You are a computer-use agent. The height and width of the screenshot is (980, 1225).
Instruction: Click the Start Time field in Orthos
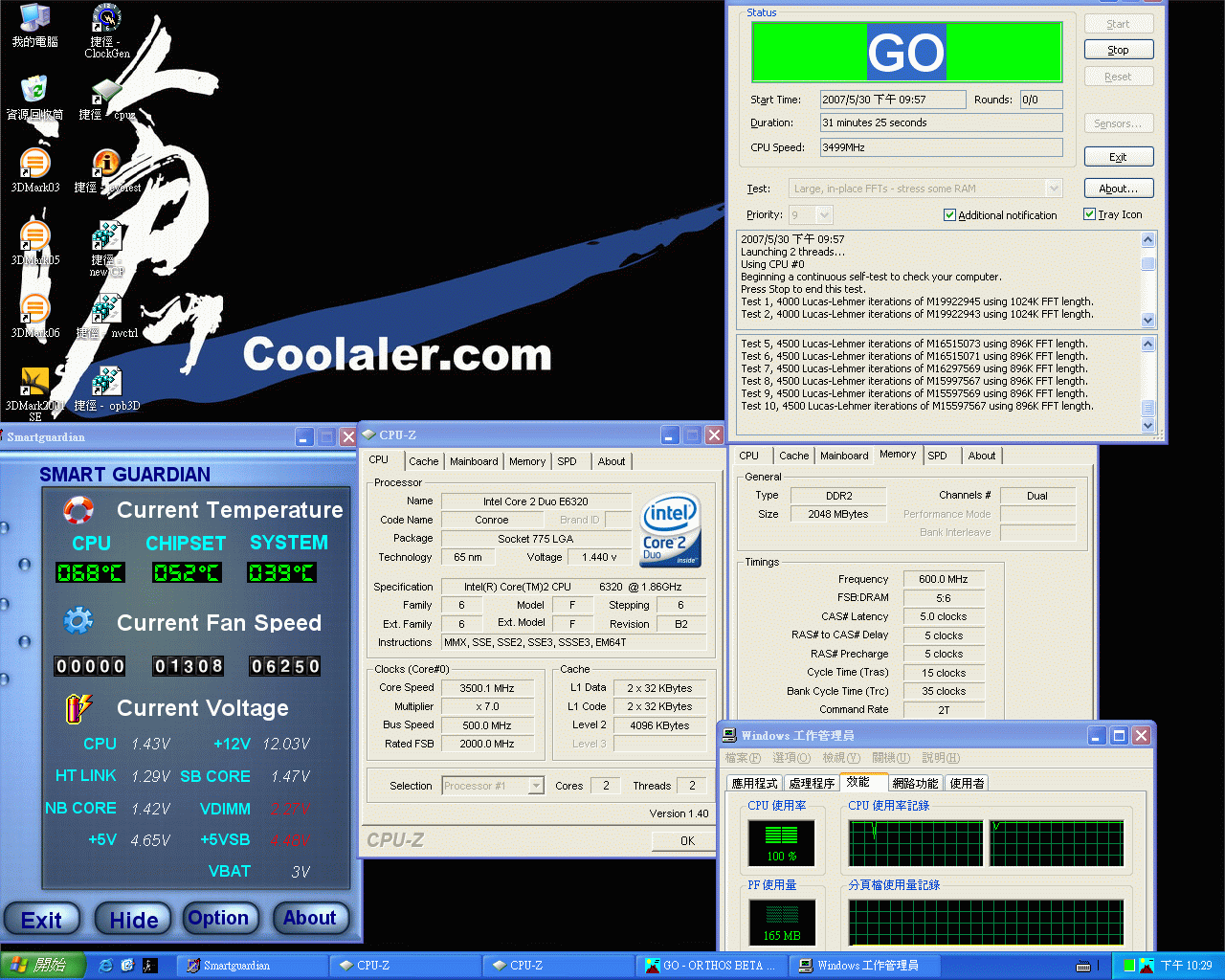893,100
